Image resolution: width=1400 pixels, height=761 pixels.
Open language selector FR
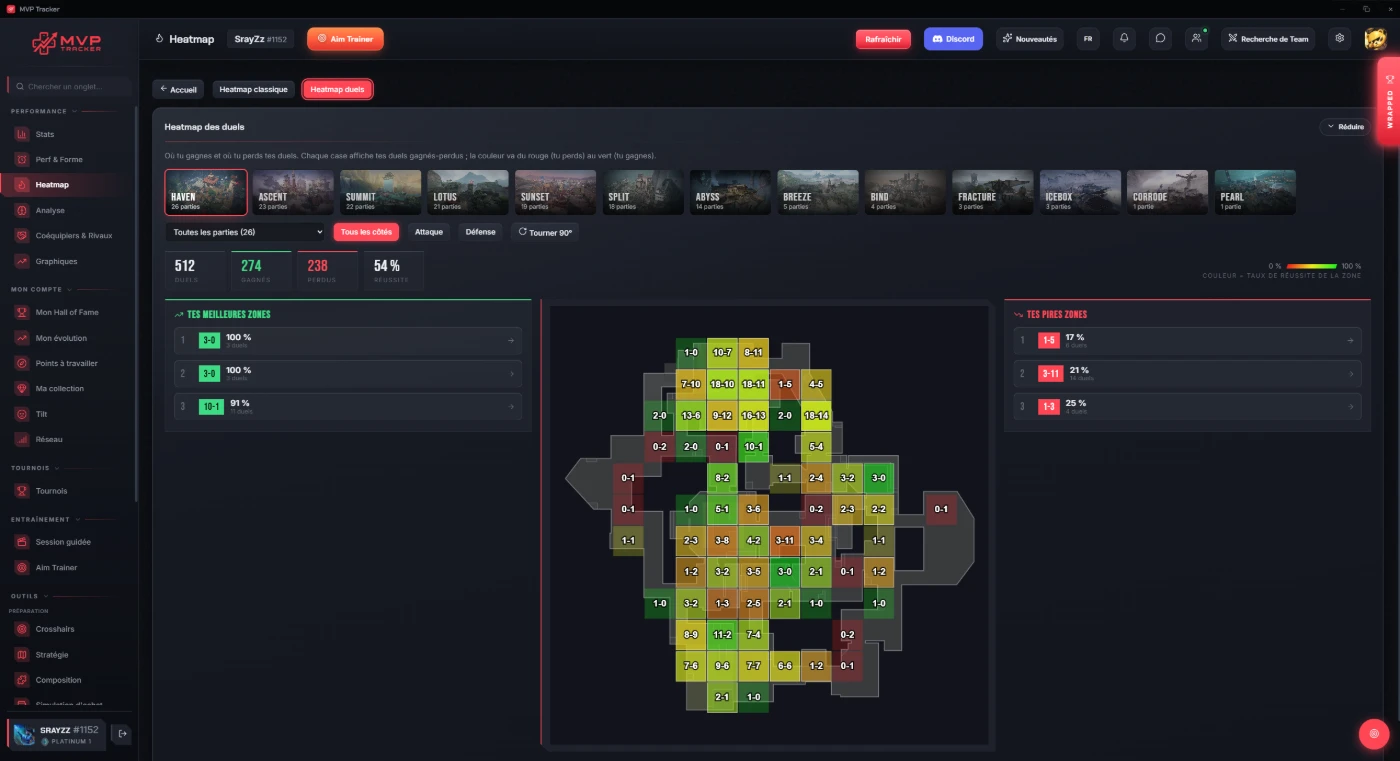pyautogui.click(x=1088, y=39)
